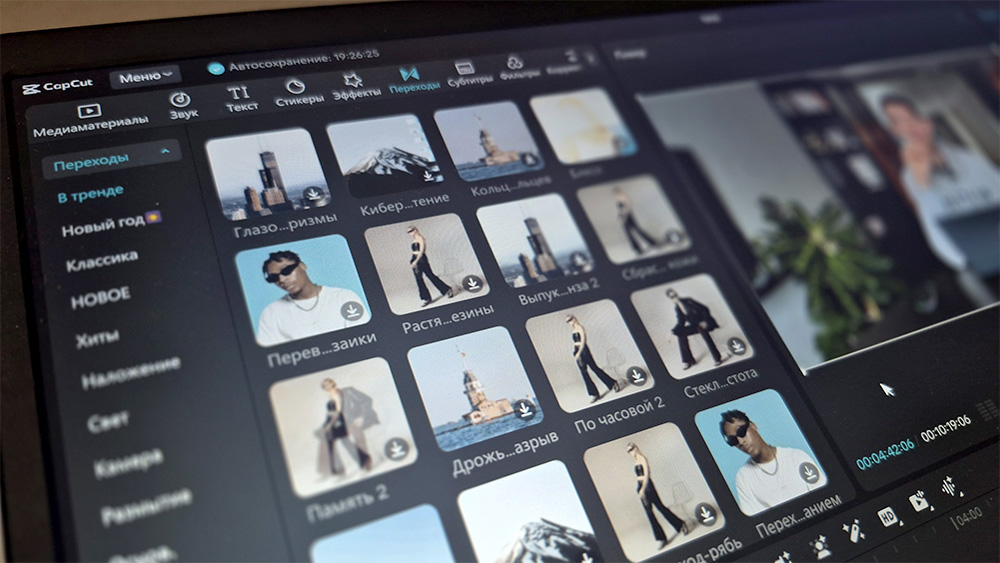1000x563 pixels.
Task: Open the Текст (Text) tool icon
Action: click(x=238, y=93)
